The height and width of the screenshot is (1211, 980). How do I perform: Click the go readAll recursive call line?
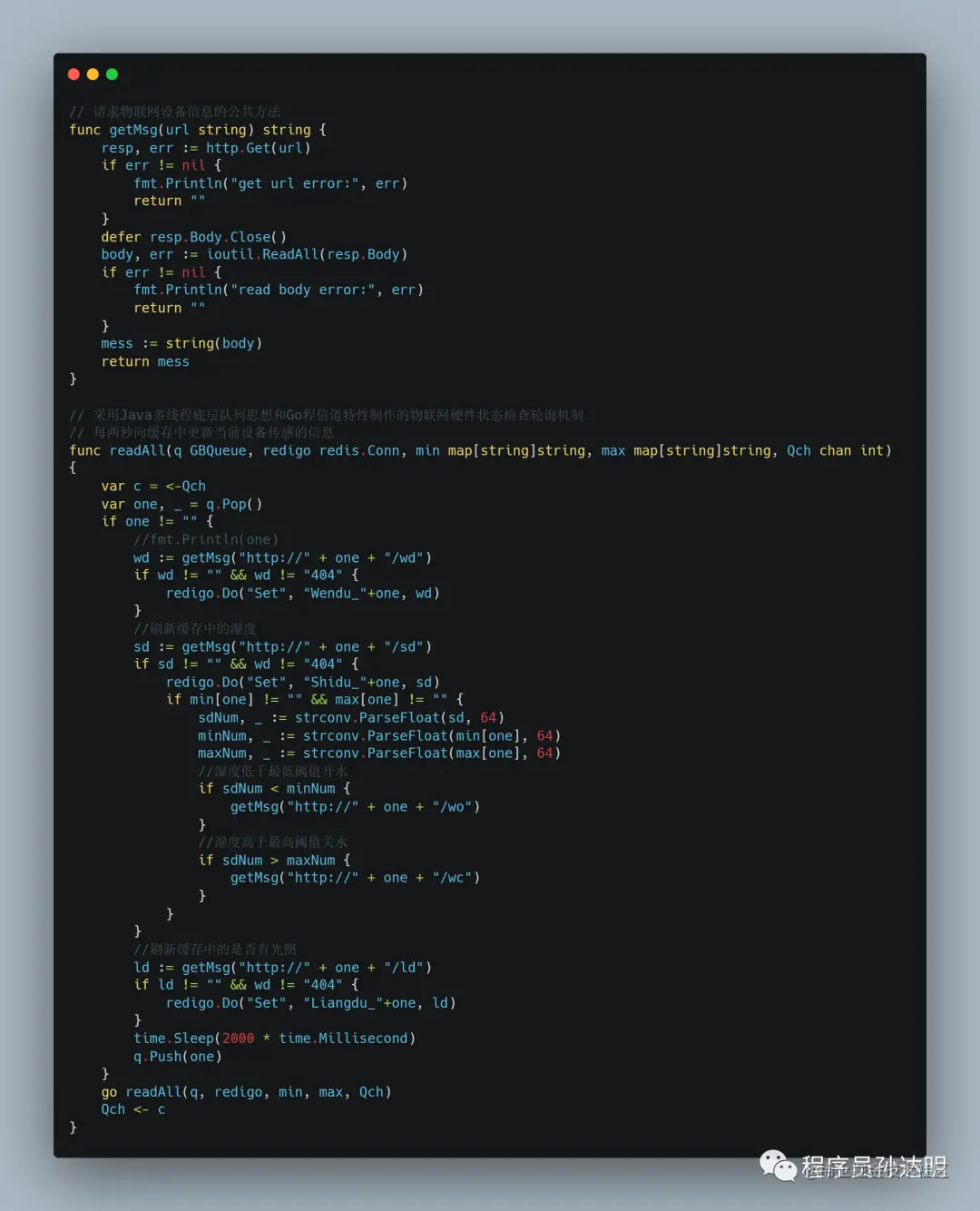[x=246, y=1092]
